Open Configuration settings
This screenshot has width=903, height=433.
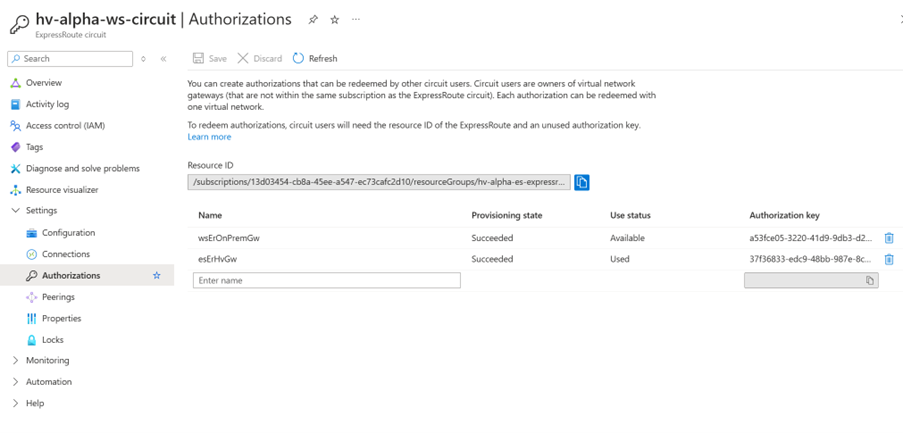click(x=68, y=233)
